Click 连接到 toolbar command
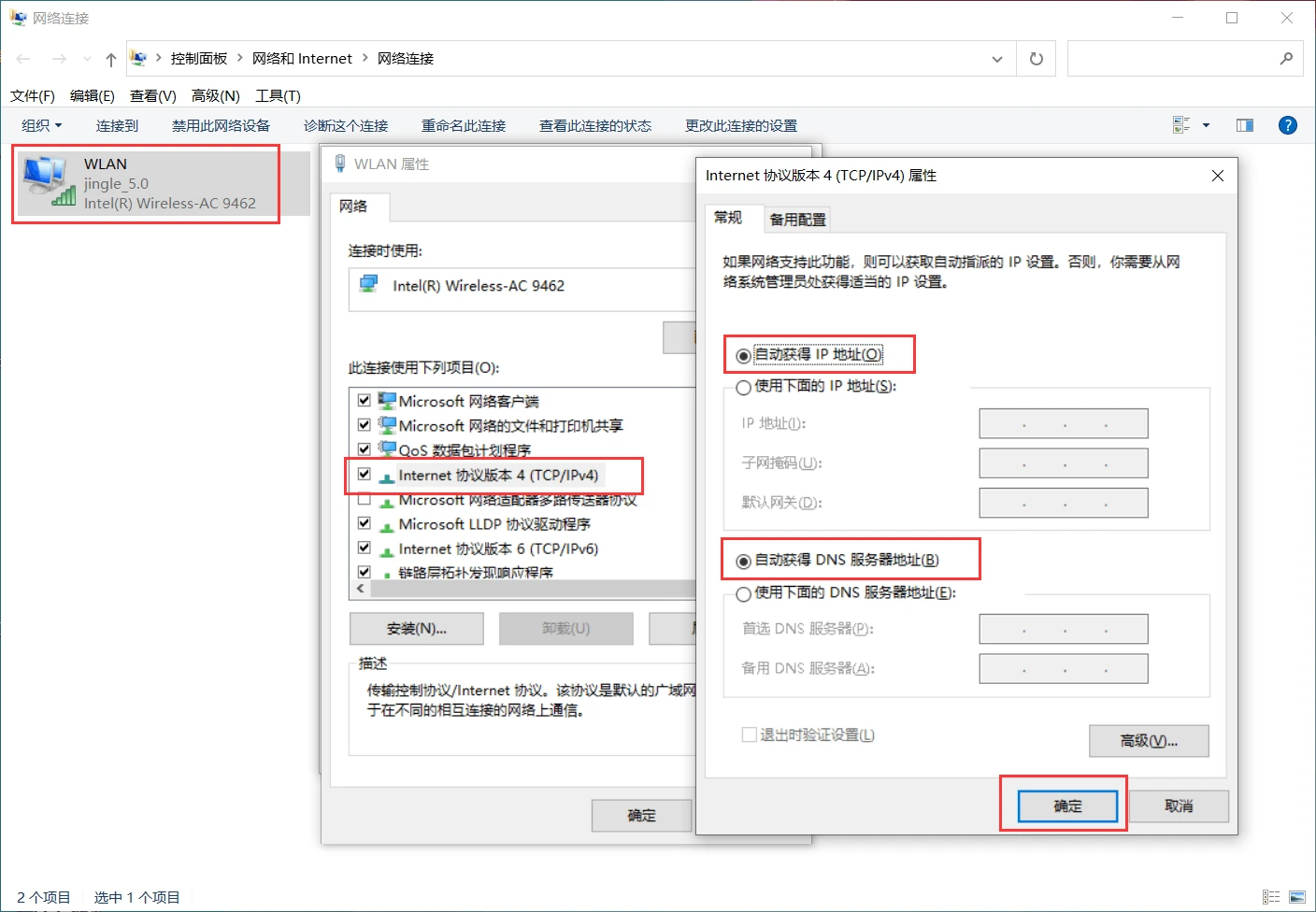This screenshot has width=1316, height=912. click(117, 125)
